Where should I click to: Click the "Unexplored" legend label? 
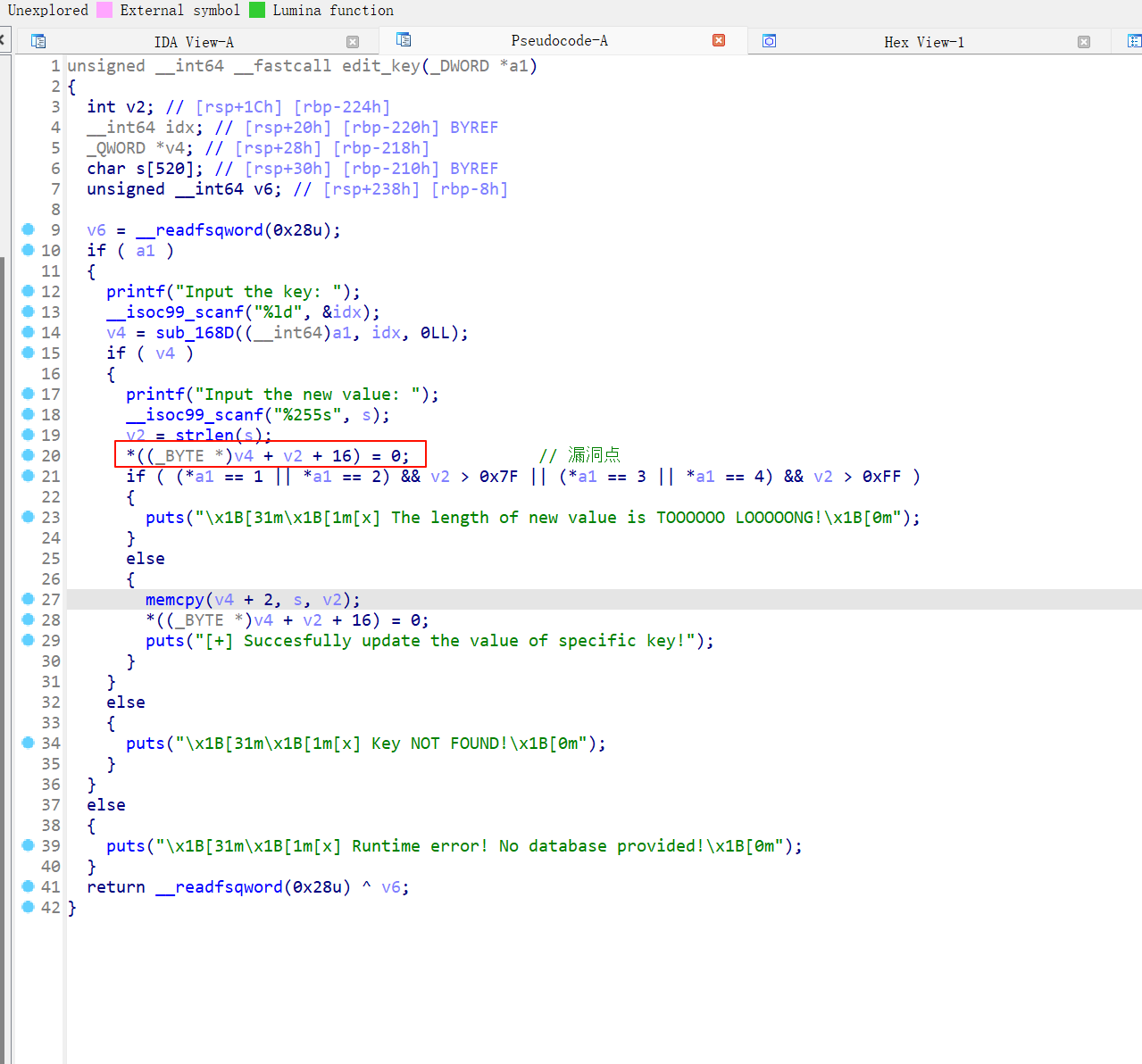[47, 10]
